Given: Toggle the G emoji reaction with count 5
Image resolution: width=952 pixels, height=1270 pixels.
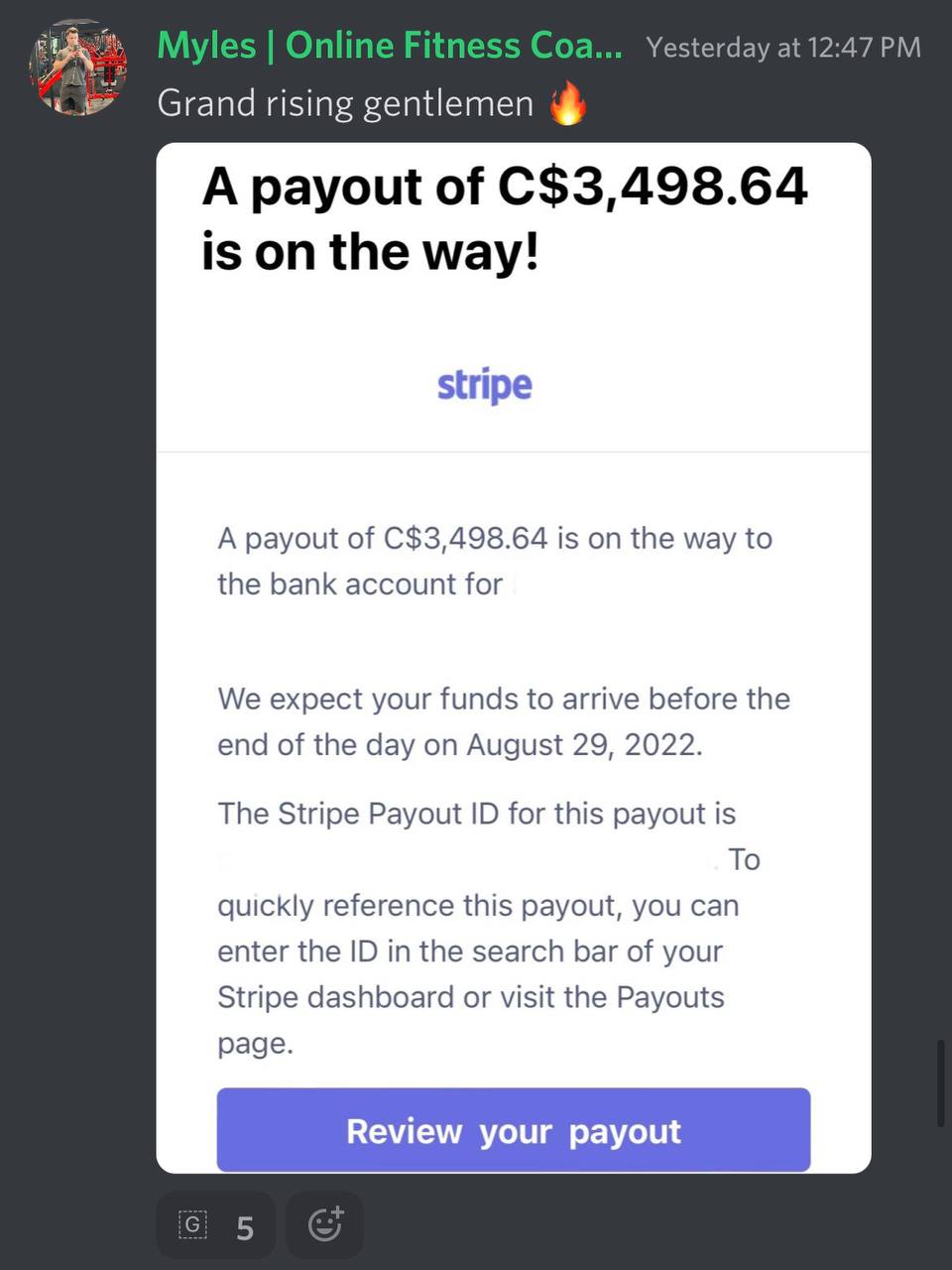Looking at the screenshot, I should [x=216, y=1225].
